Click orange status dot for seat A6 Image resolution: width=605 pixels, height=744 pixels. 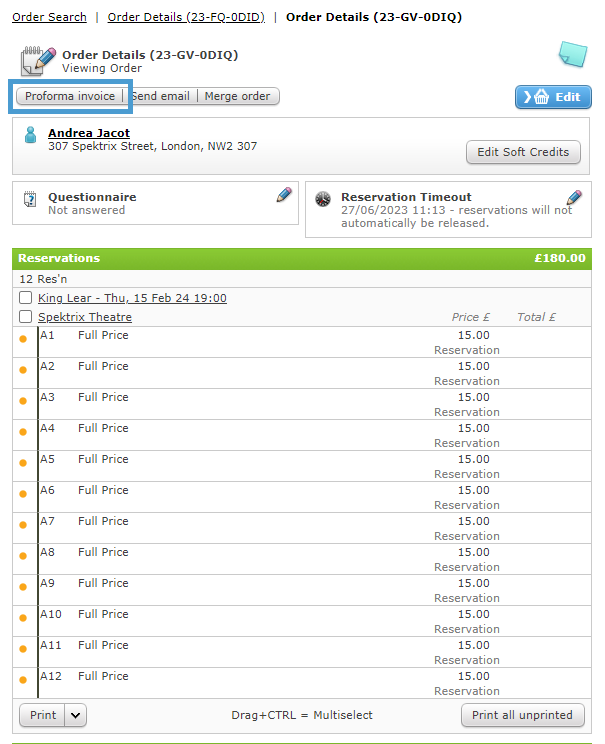(23, 494)
